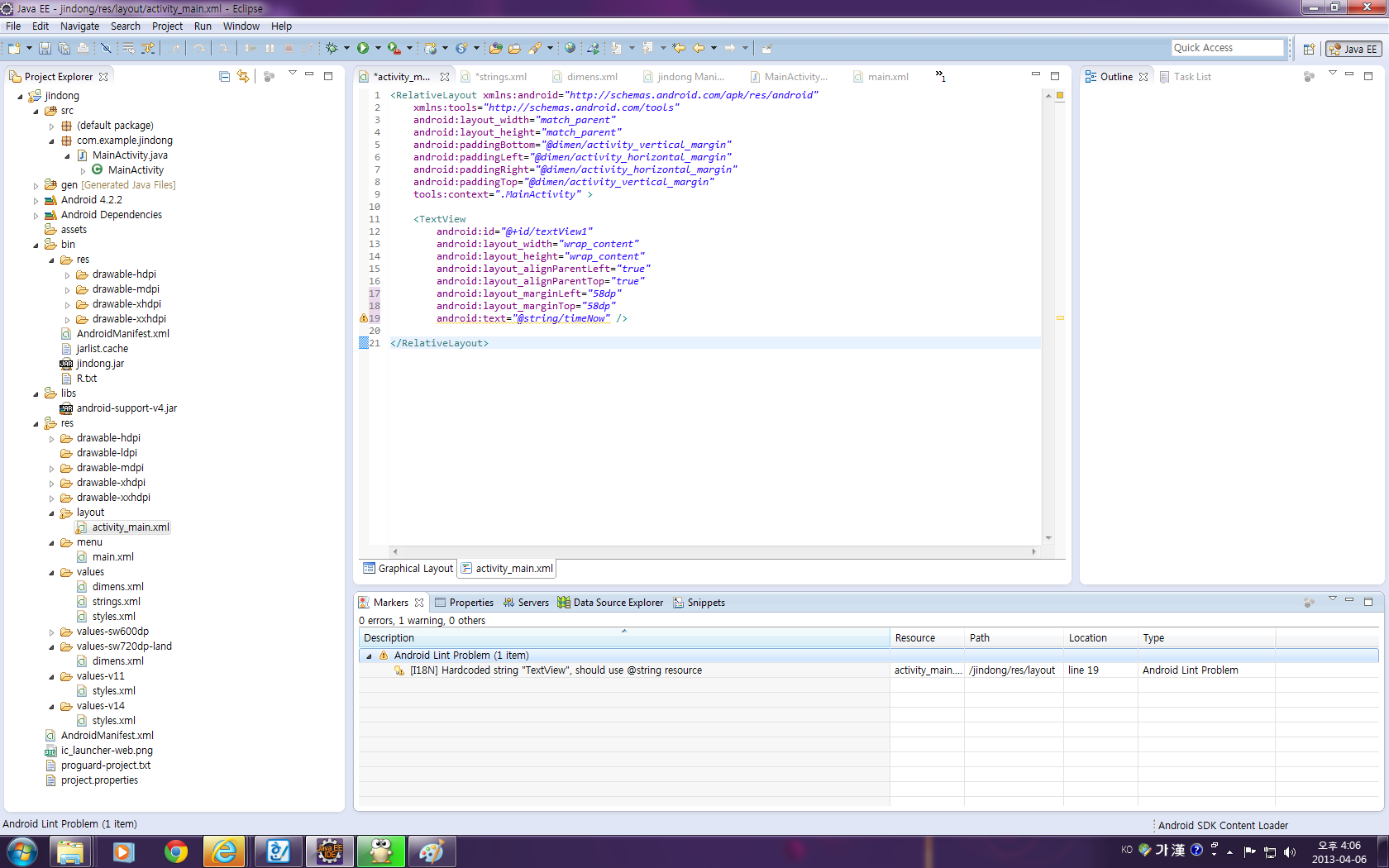Click Collapse All in Project Explorer
This screenshot has height=868, width=1389.
(x=224, y=76)
